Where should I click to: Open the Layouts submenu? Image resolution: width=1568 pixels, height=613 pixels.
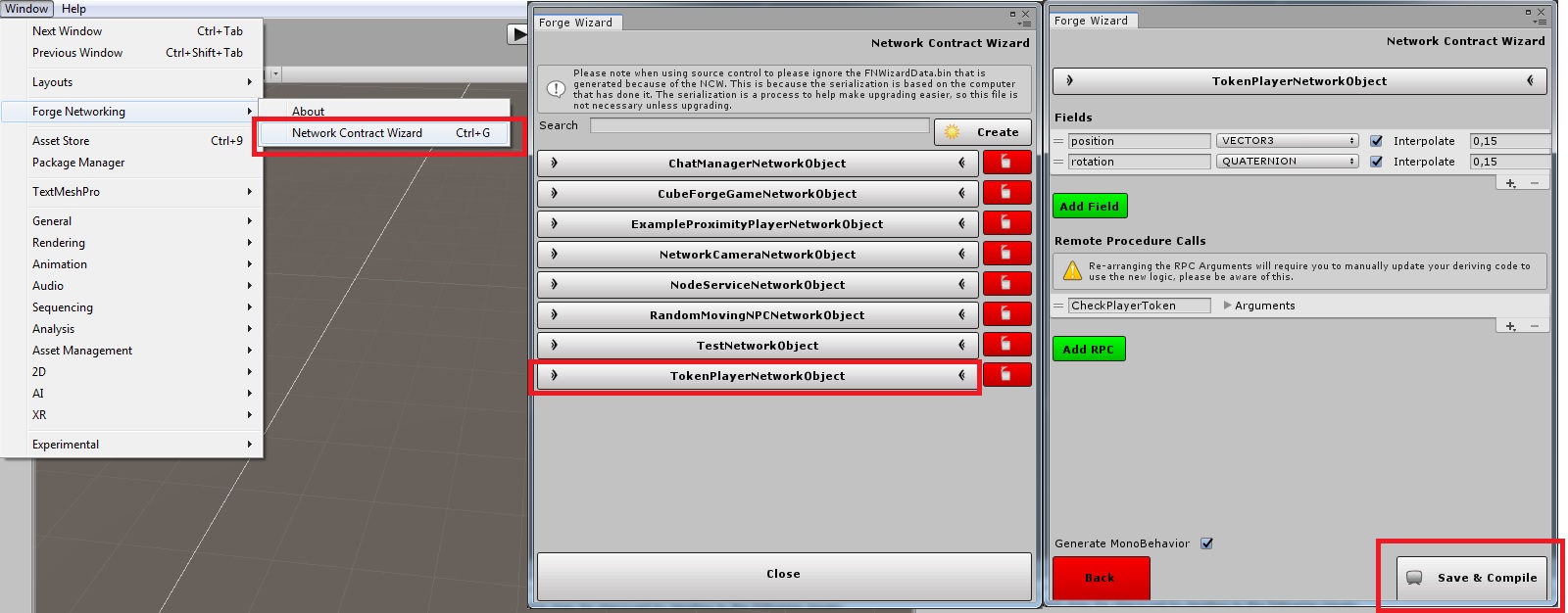[x=132, y=82]
